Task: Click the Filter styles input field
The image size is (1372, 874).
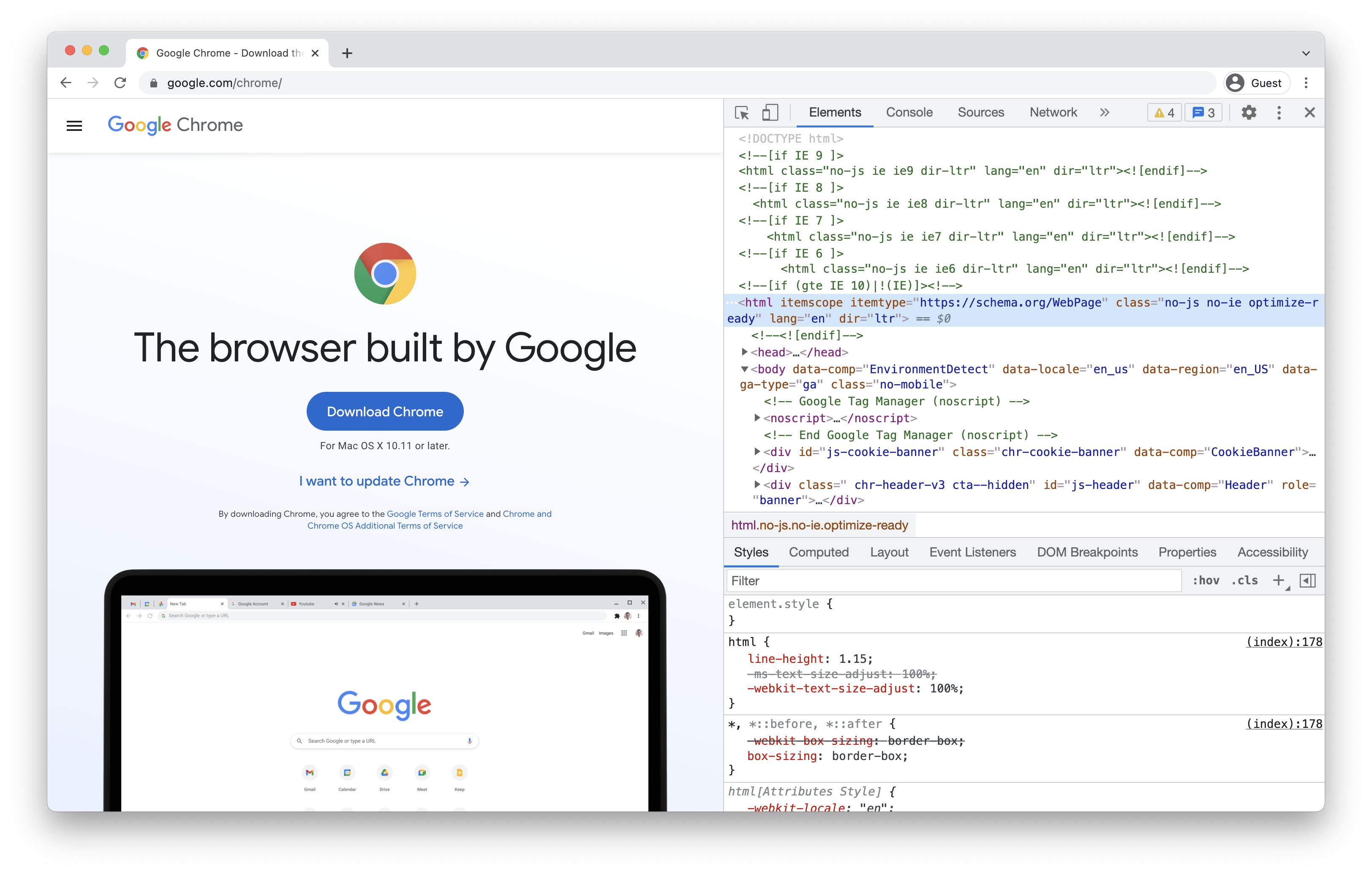Action: pos(955,581)
